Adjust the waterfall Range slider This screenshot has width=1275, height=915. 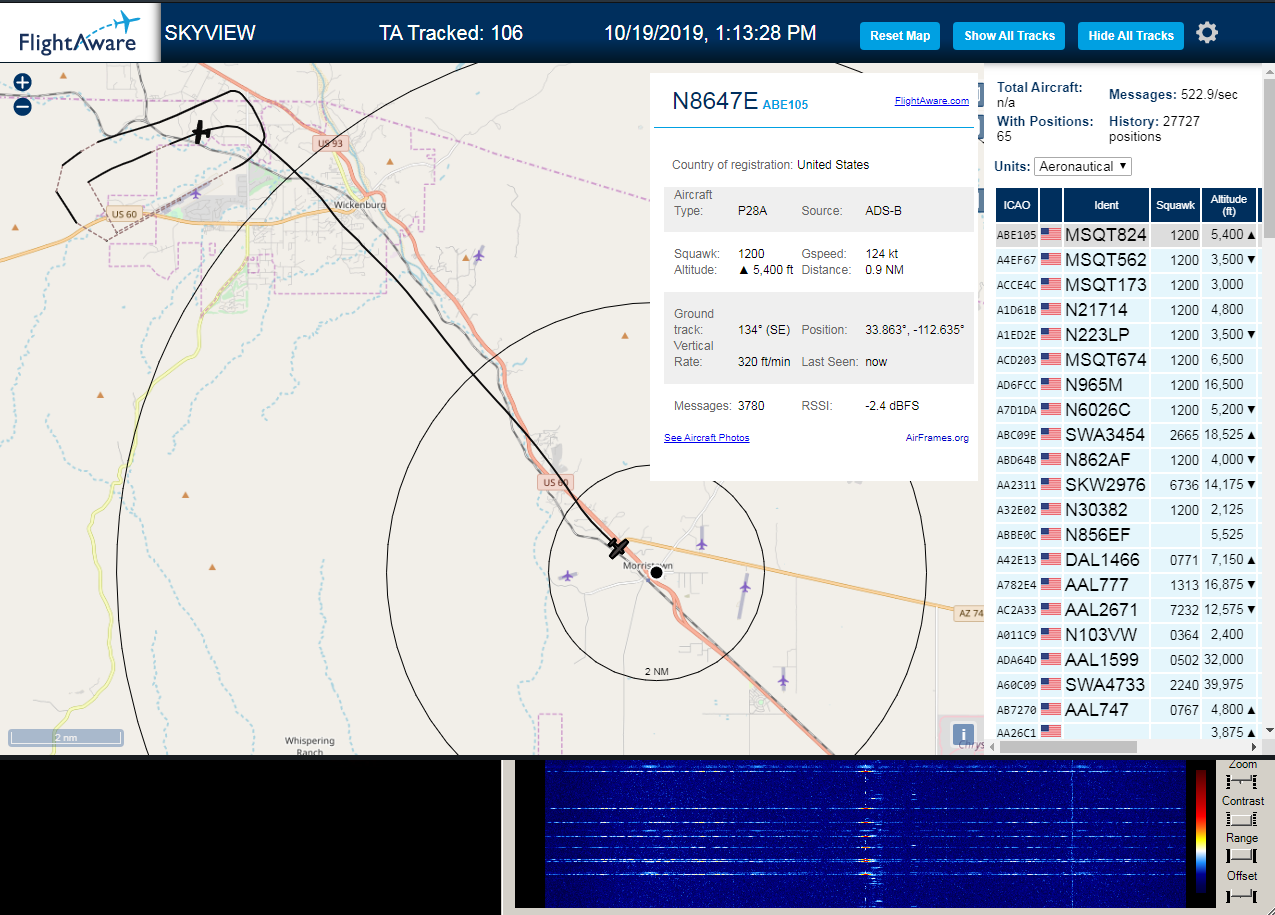[x=1241, y=856]
